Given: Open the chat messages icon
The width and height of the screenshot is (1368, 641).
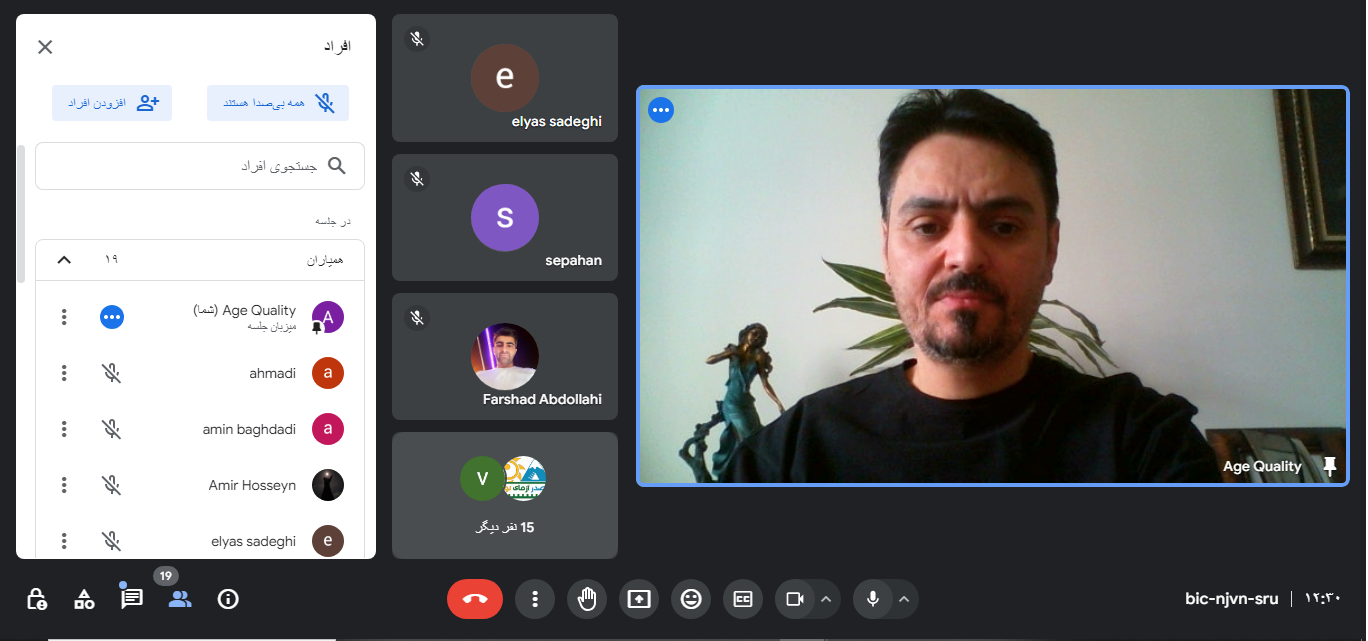Looking at the screenshot, I should 132,599.
